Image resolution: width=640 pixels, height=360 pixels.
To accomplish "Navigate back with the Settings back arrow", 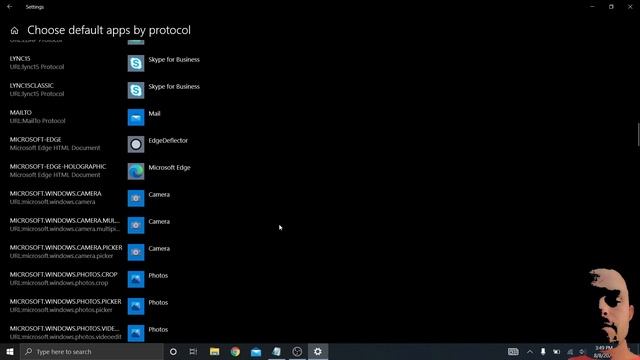I will coord(9,7).
